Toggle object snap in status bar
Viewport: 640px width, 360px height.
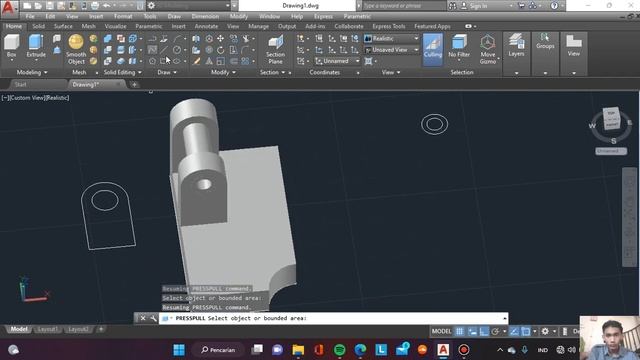click(526, 331)
